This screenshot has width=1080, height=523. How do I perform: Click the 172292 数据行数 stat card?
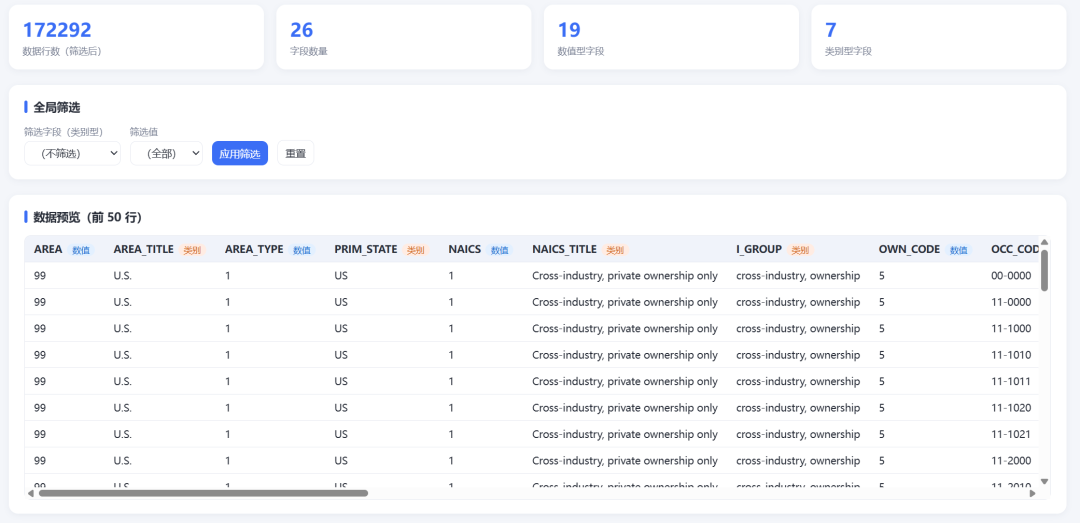tap(136, 37)
